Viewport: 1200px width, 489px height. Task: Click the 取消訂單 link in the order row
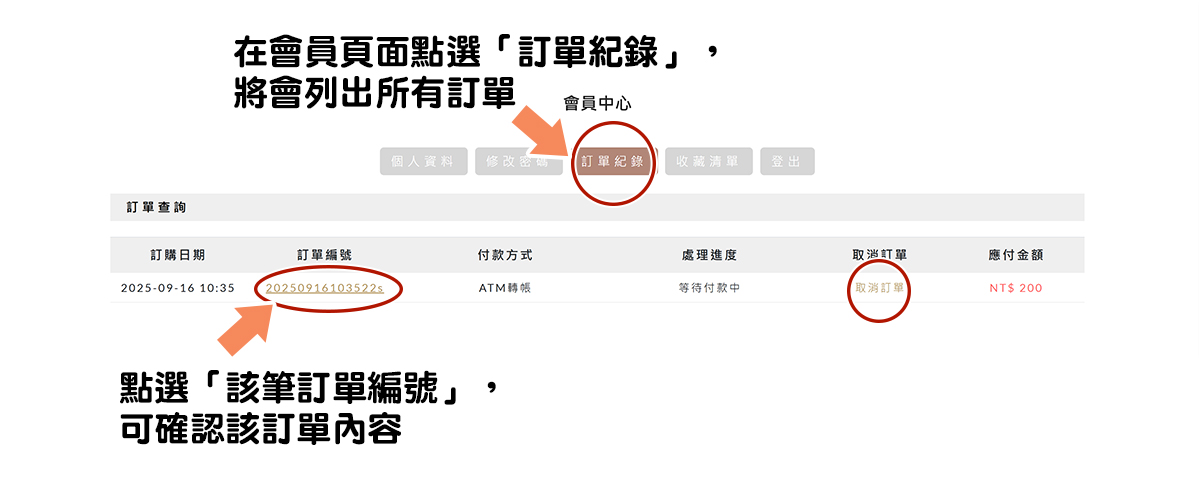click(880, 288)
